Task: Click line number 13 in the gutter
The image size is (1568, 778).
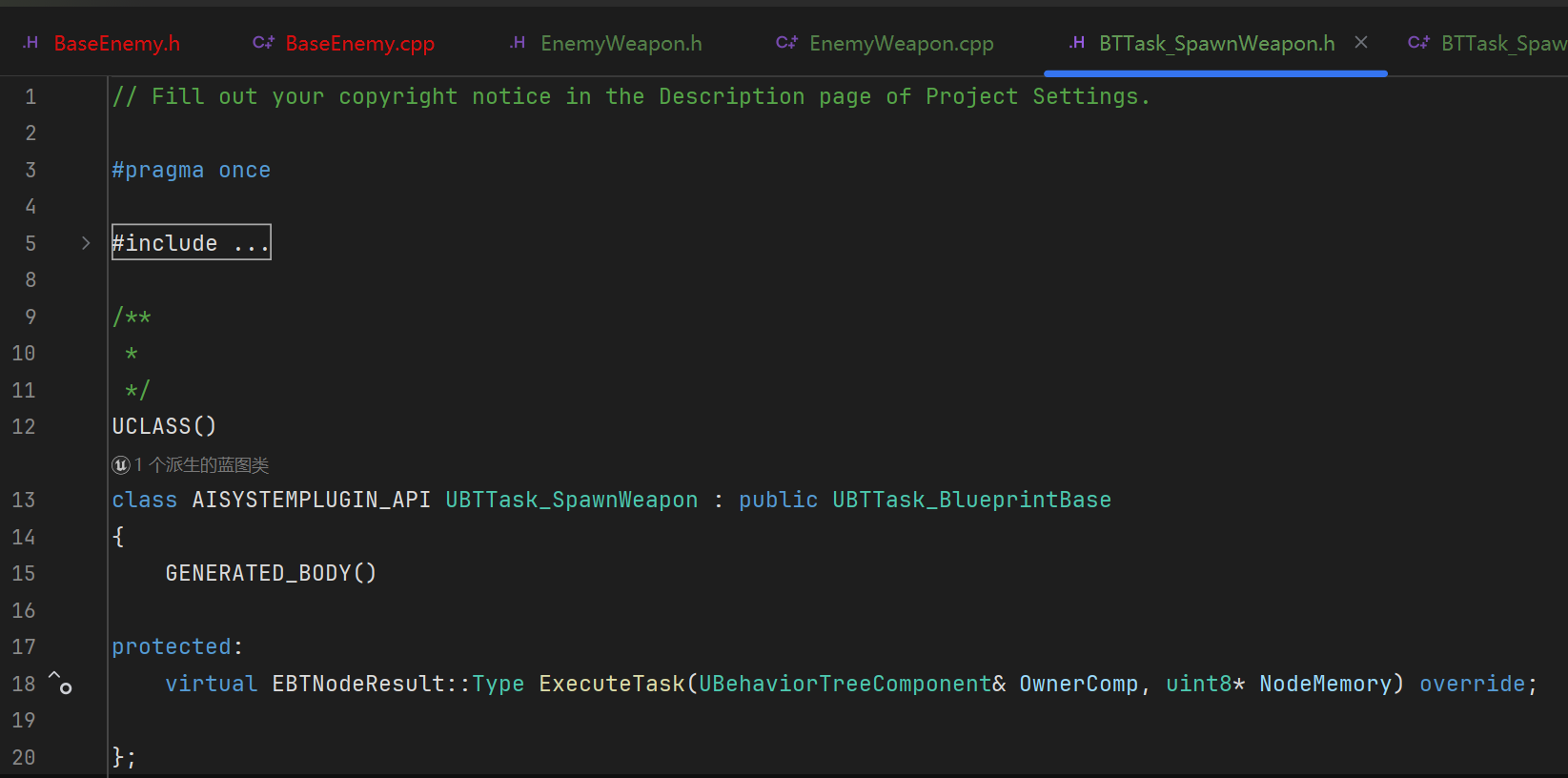Action: pos(24,500)
